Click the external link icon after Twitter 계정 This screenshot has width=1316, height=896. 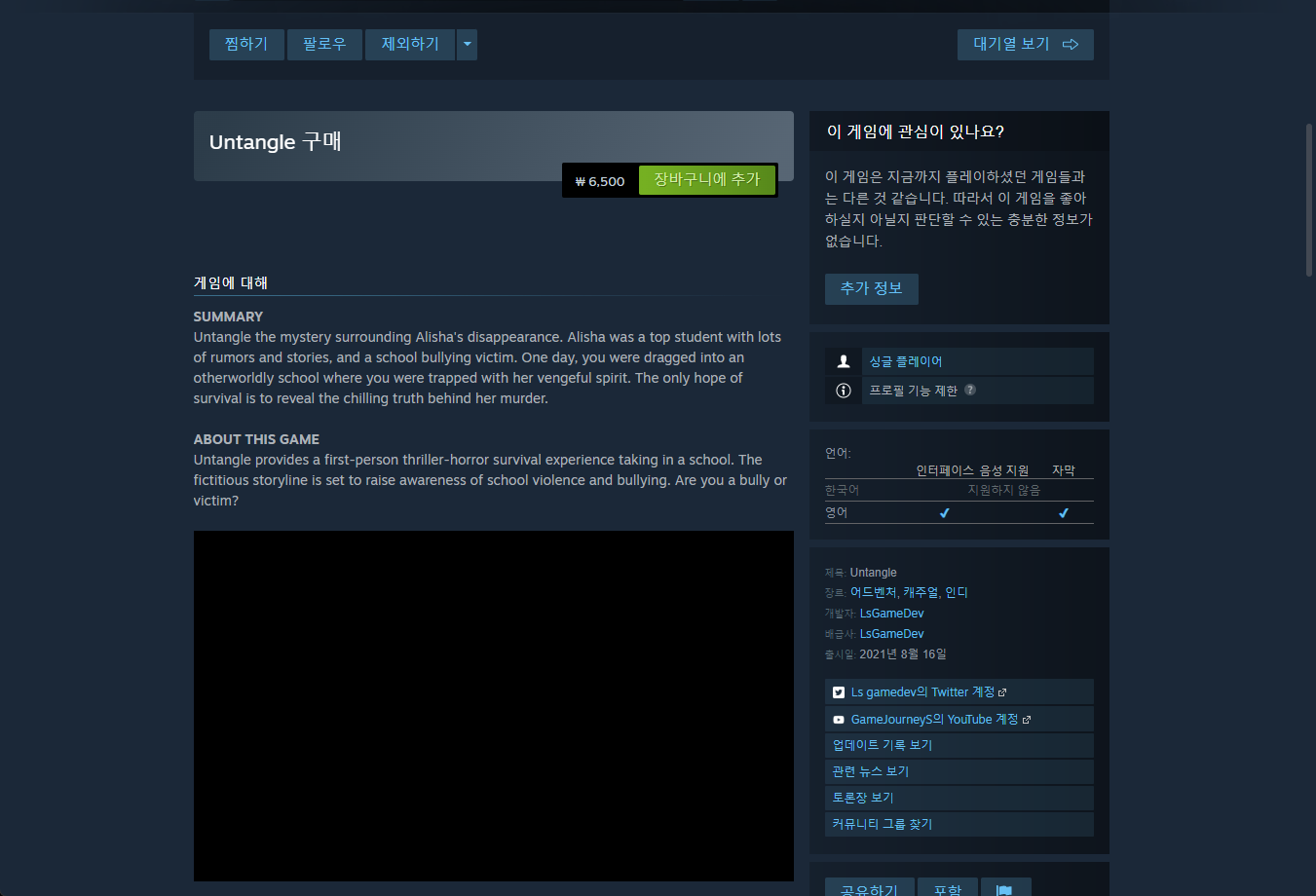[x=1002, y=692]
